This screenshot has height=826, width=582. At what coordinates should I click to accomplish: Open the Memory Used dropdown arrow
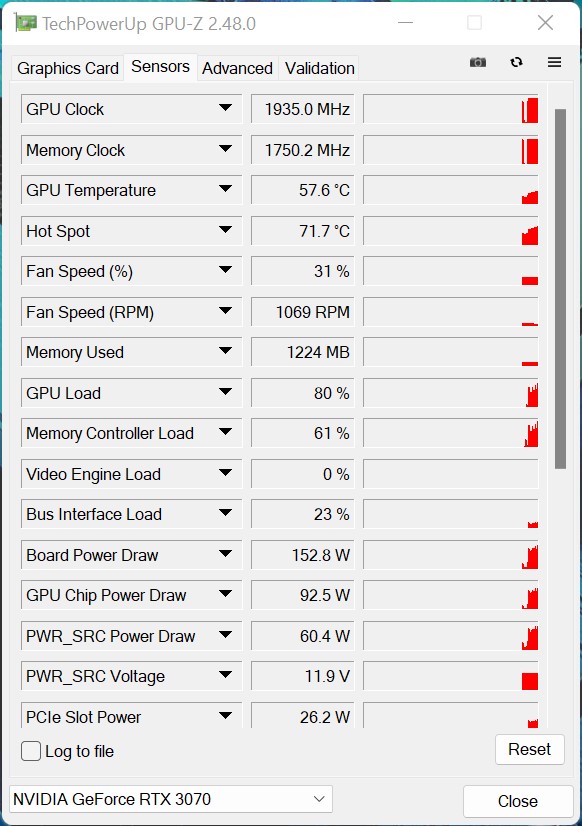[x=225, y=351]
